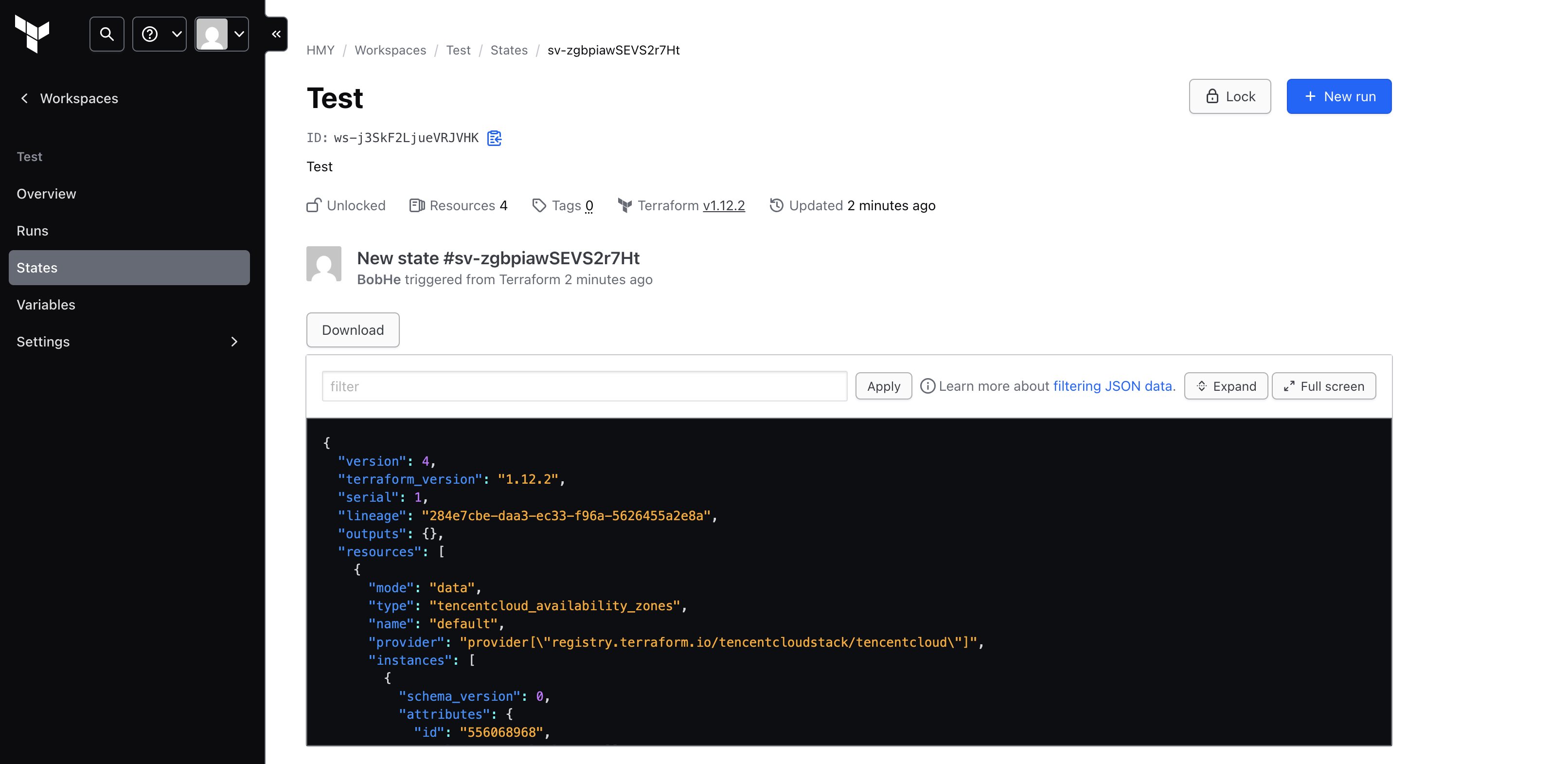
Task: Expand the Settings submenu chevron
Action: point(234,342)
